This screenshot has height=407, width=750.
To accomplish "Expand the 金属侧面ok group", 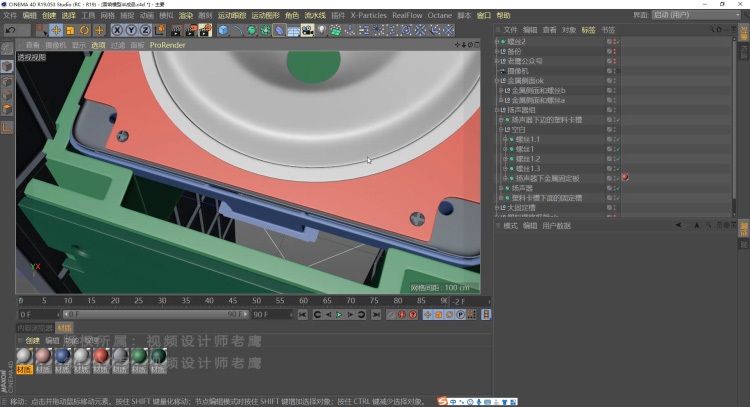I will tap(498, 80).
